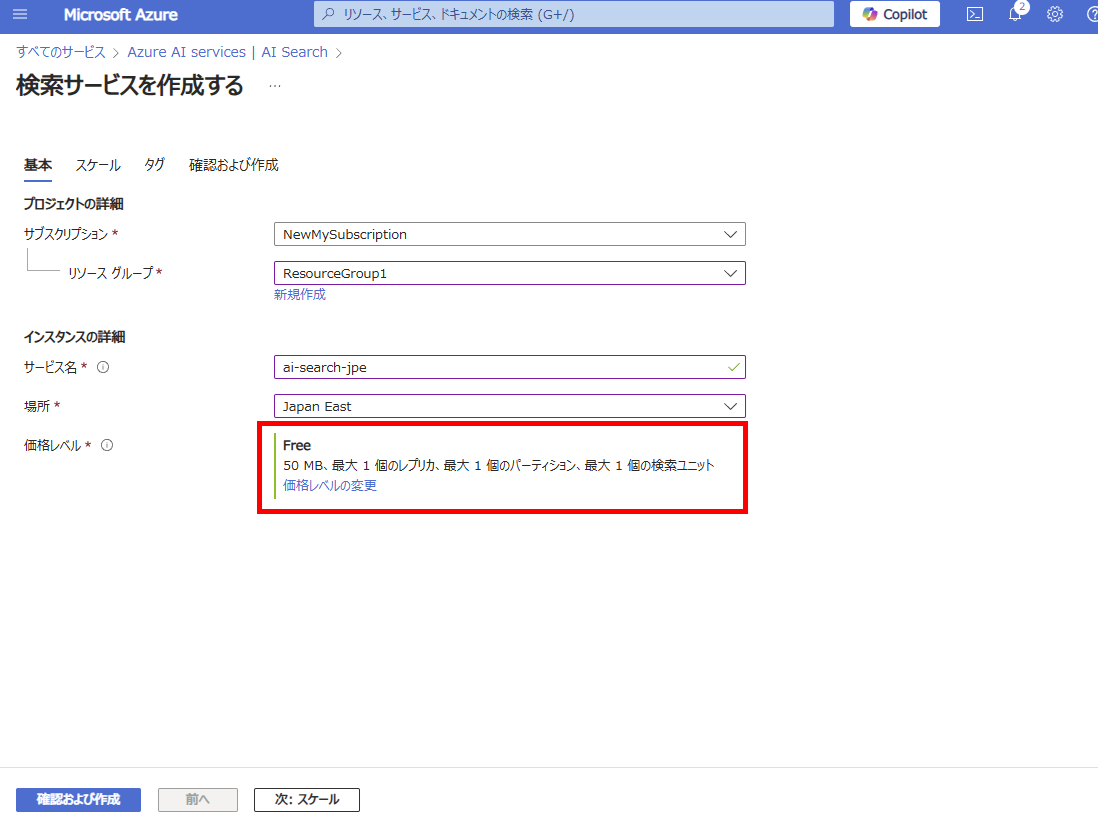Viewport: 1098px width, 820px height.
Task: Click the info icon next to 価格レベル
Action: [107, 445]
